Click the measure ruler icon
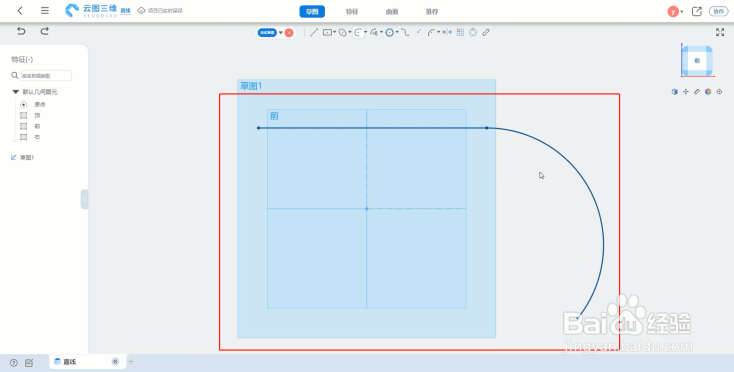 pos(697,92)
